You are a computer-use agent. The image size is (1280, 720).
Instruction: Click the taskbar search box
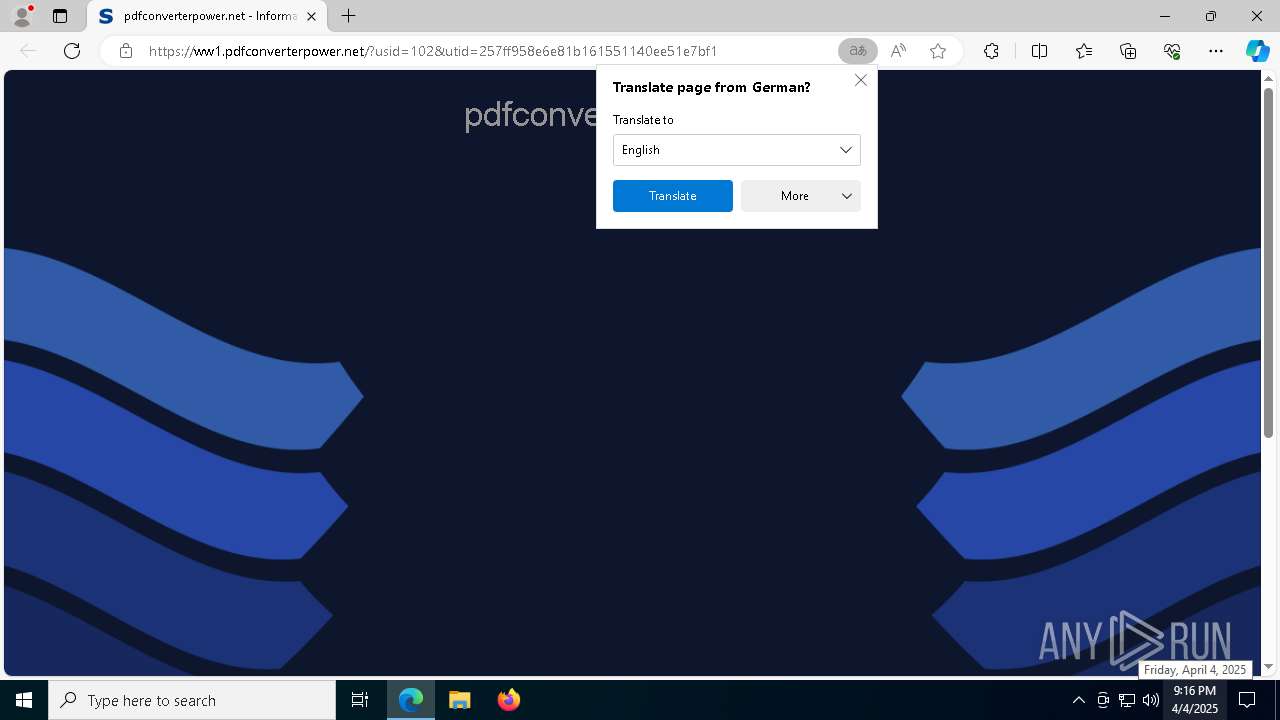(192, 700)
